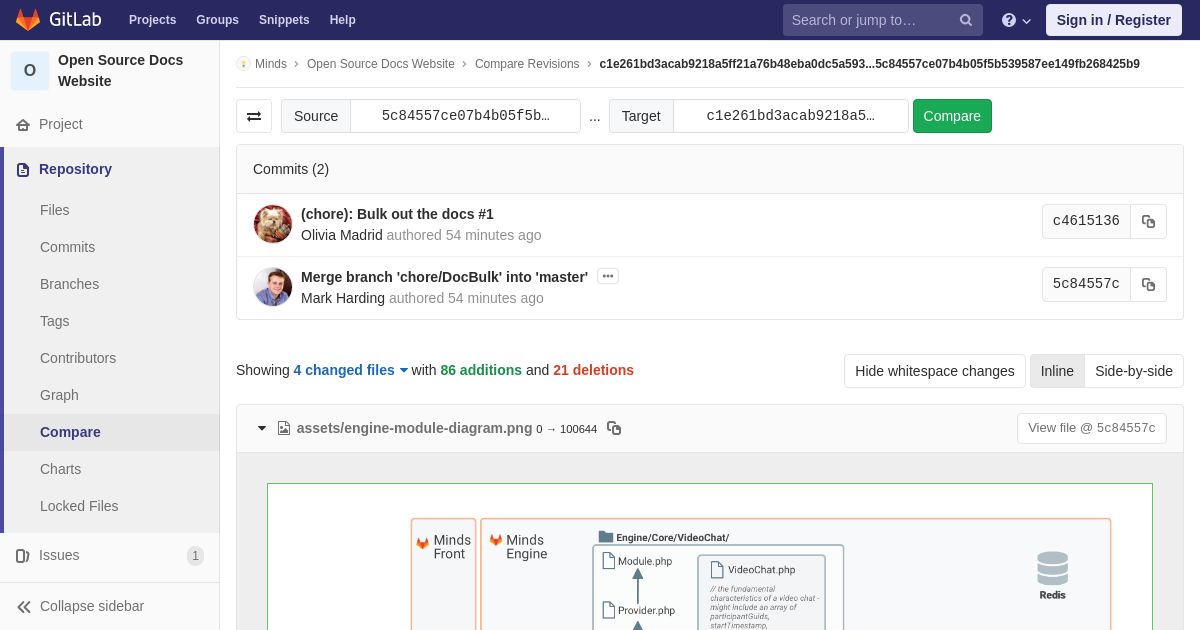1200x630 pixels.
Task: Click the commit SHA 5c84557c label
Action: coord(1086,284)
